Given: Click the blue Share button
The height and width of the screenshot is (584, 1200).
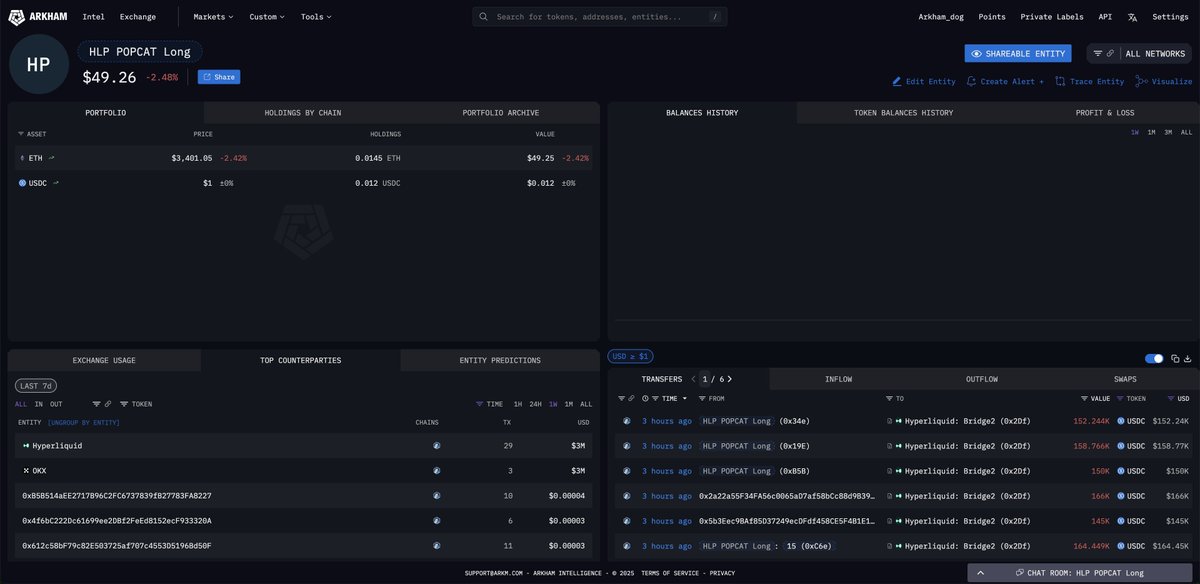Looking at the screenshot, I should tap(218, 77).
